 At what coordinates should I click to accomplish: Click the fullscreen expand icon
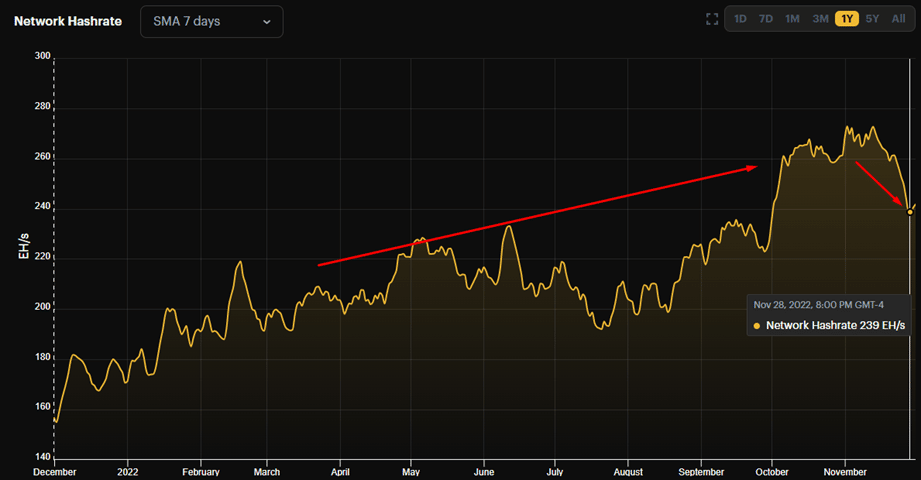click(712, 19)
